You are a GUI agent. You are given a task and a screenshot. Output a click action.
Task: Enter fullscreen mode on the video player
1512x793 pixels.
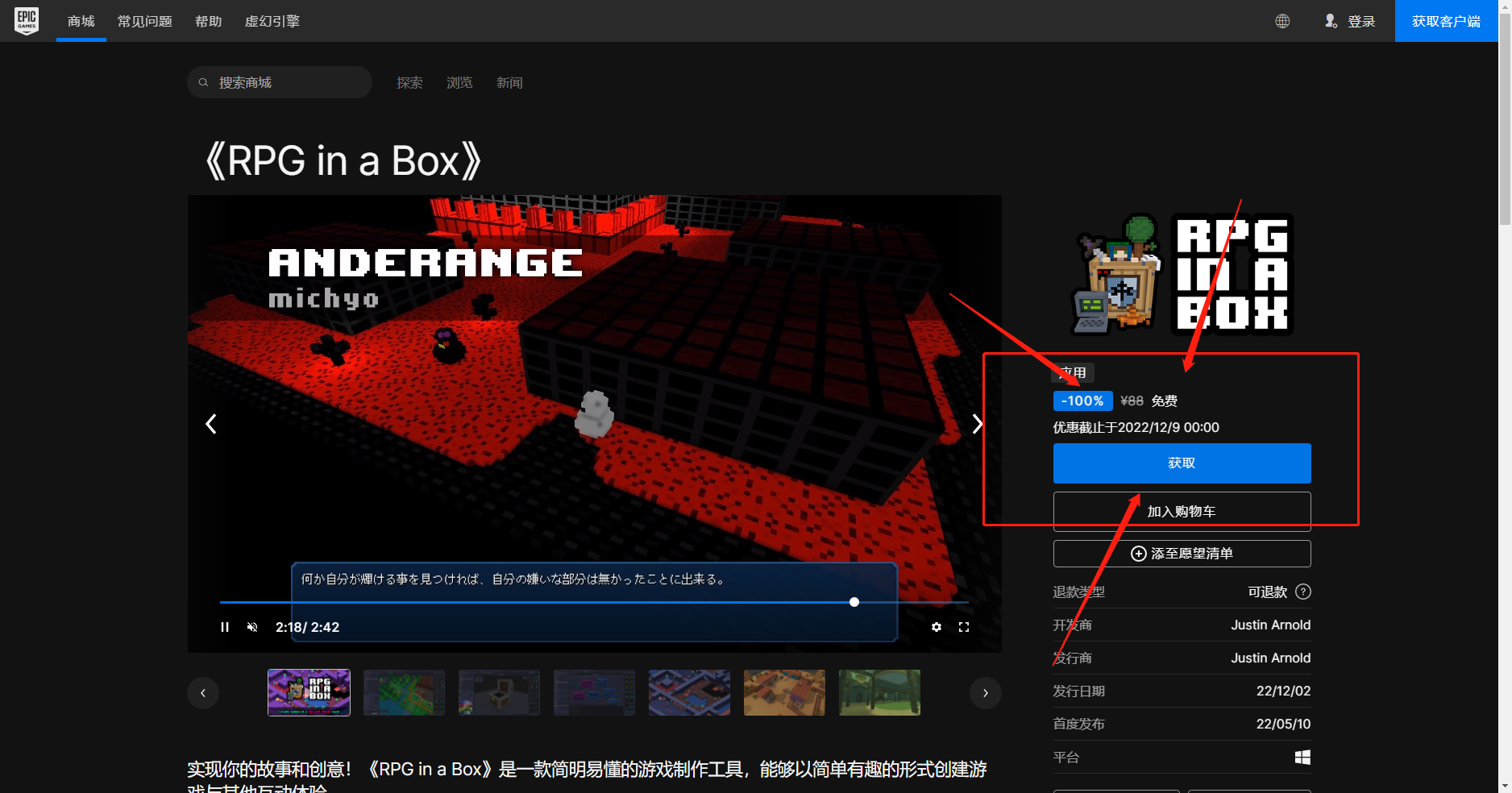964,626
